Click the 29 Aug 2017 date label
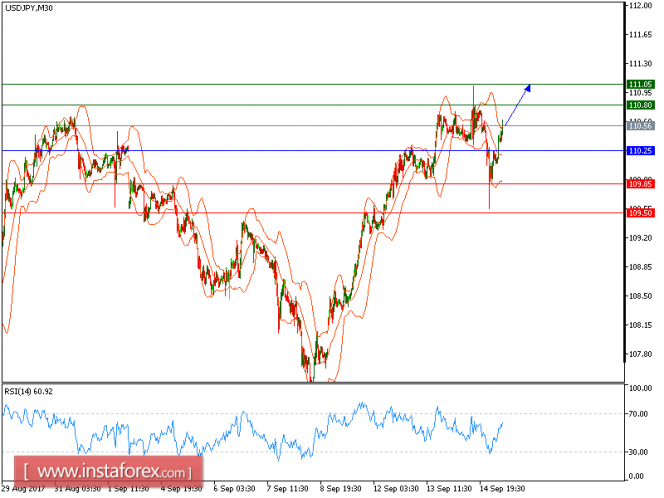This screenshot has width=664, height=498. [x=23, y=489]
